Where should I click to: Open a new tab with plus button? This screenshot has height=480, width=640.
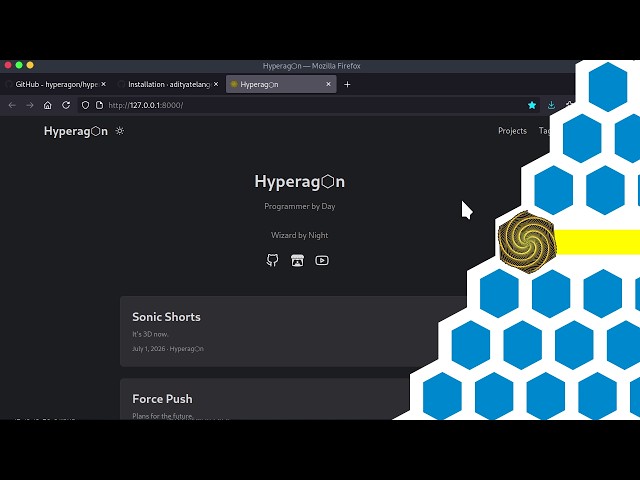pyautogui.click(x=347, y=84)
